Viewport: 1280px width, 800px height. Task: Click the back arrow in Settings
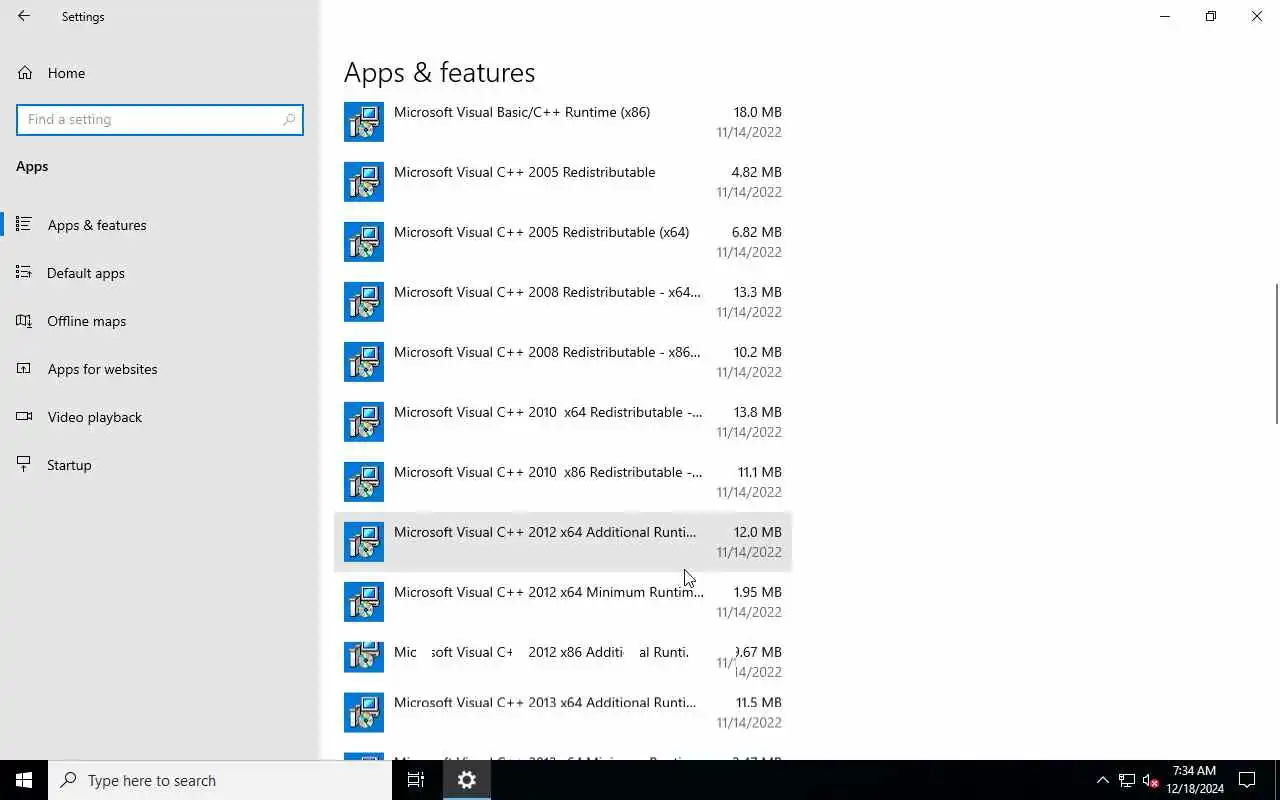pyautogui.click(x=24, y=16)
